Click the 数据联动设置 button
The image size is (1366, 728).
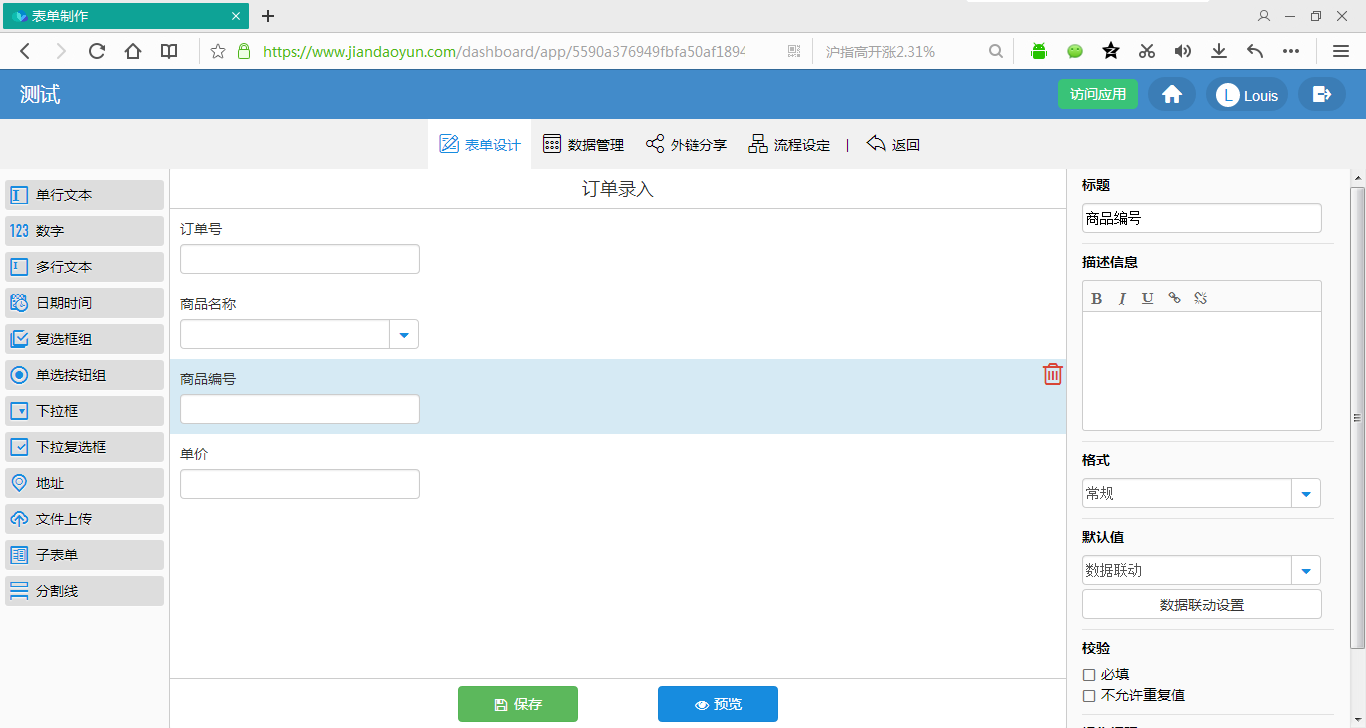tap(1201, 605)
